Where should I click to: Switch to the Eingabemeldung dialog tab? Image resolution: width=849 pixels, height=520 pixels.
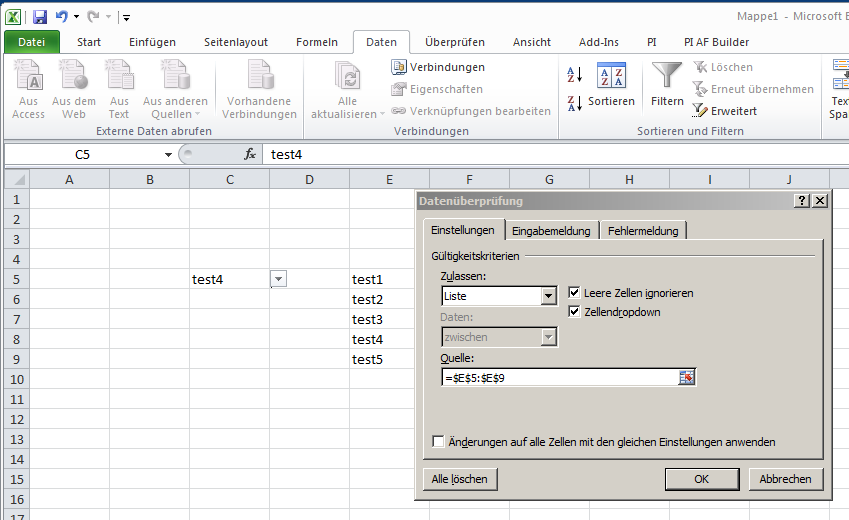tap(551, 231)
